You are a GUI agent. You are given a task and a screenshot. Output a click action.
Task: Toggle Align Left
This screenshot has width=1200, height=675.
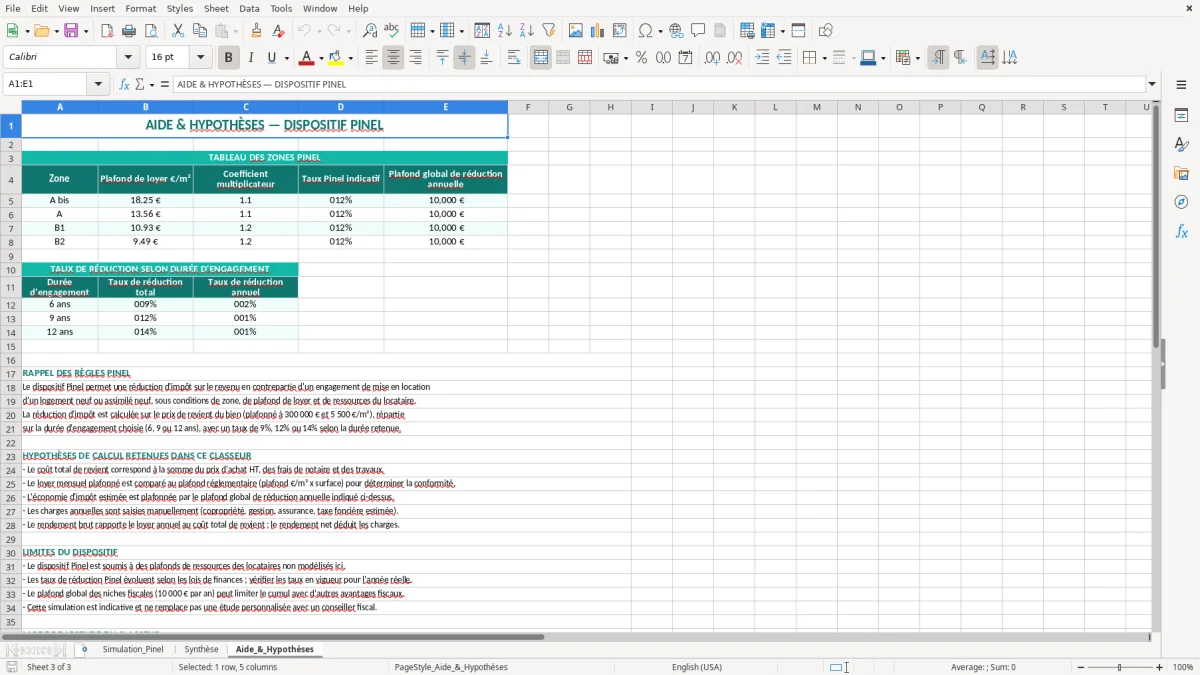coord(371,58)
